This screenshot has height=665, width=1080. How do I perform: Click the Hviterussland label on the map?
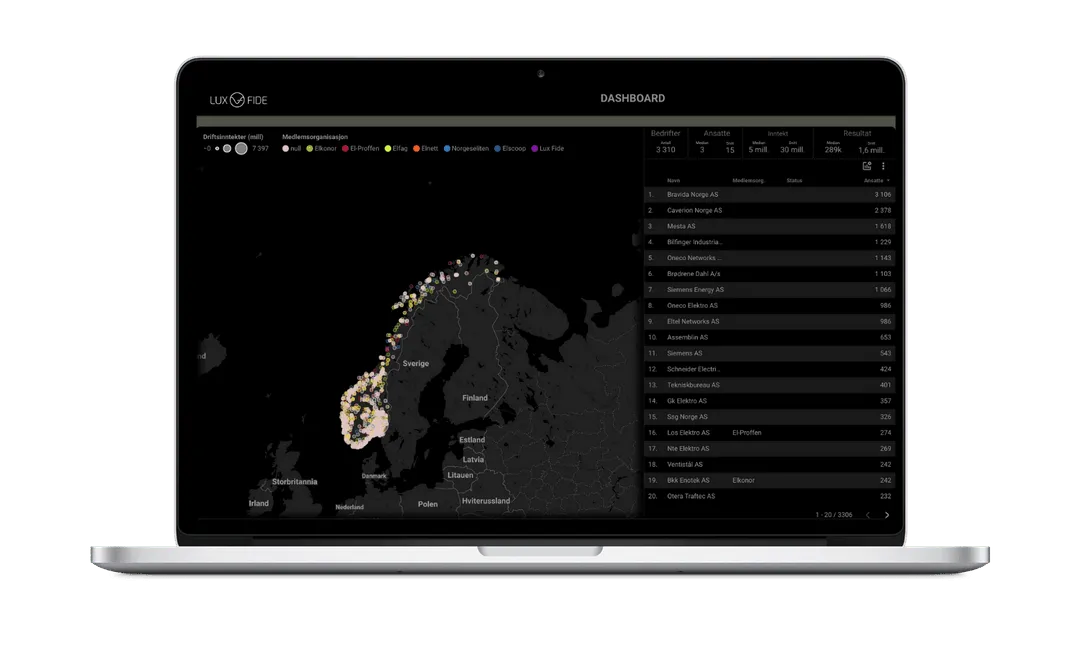pyautogui.click(x=486, y=501)
